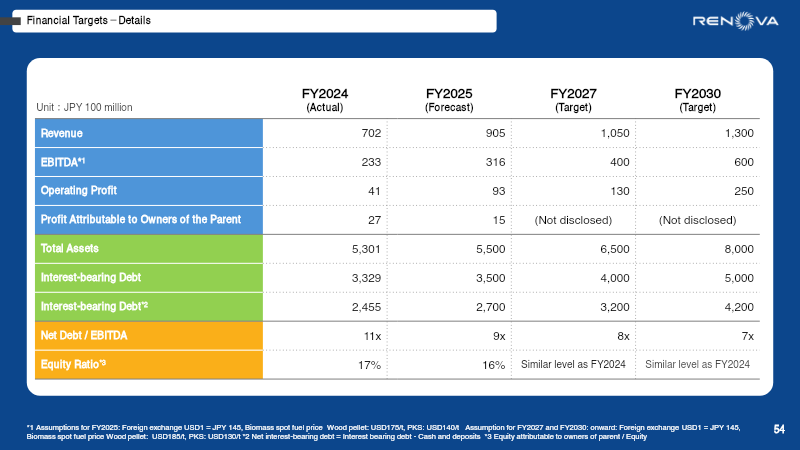800x450 pixels.
Task: Click FY2030 Similar level as FY2024 cell
Action: 698,364
